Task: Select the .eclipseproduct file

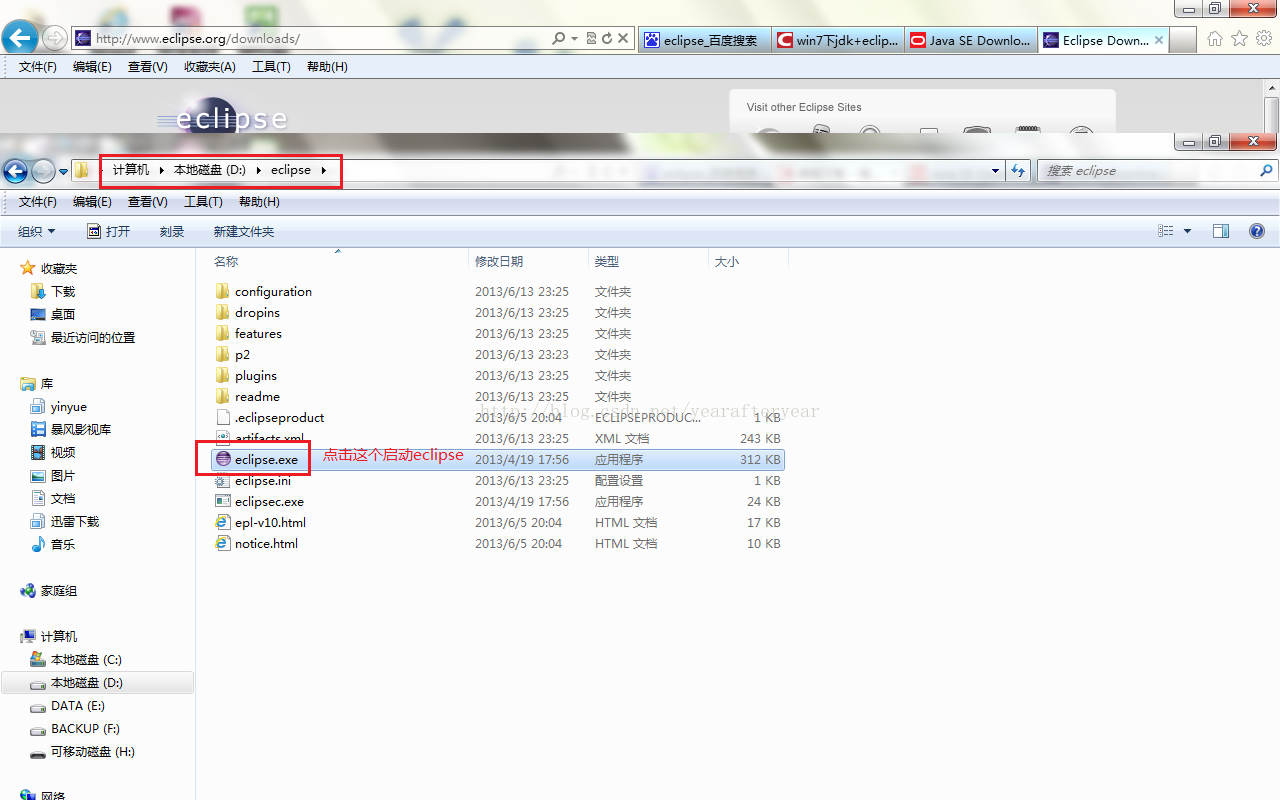Action: coord(279,417)
